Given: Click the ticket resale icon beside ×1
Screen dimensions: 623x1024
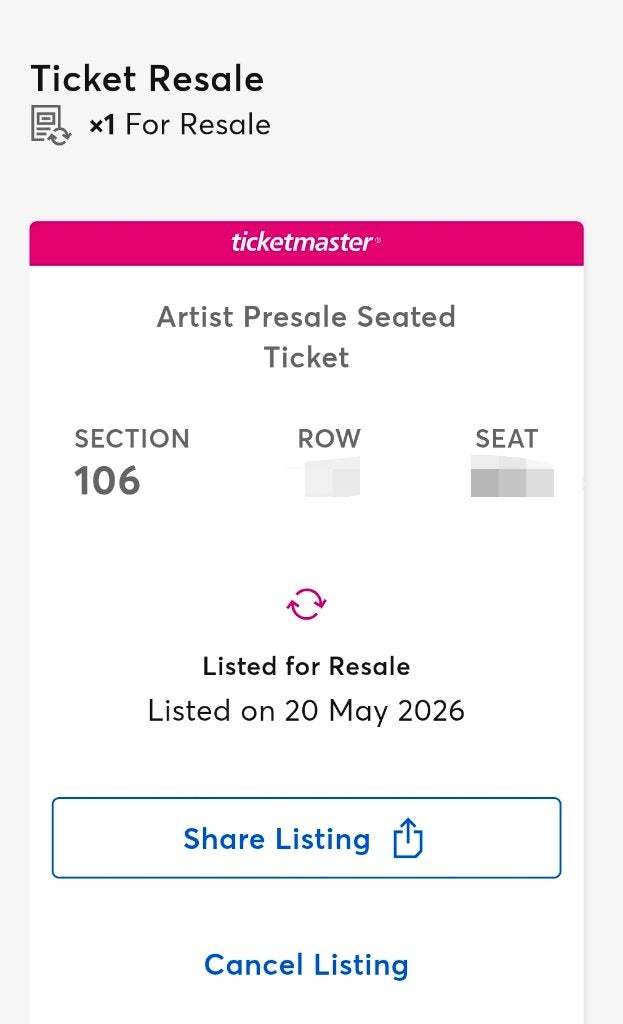Looking at the screenshot, I should pyautogui.click(x=51, y=125).
